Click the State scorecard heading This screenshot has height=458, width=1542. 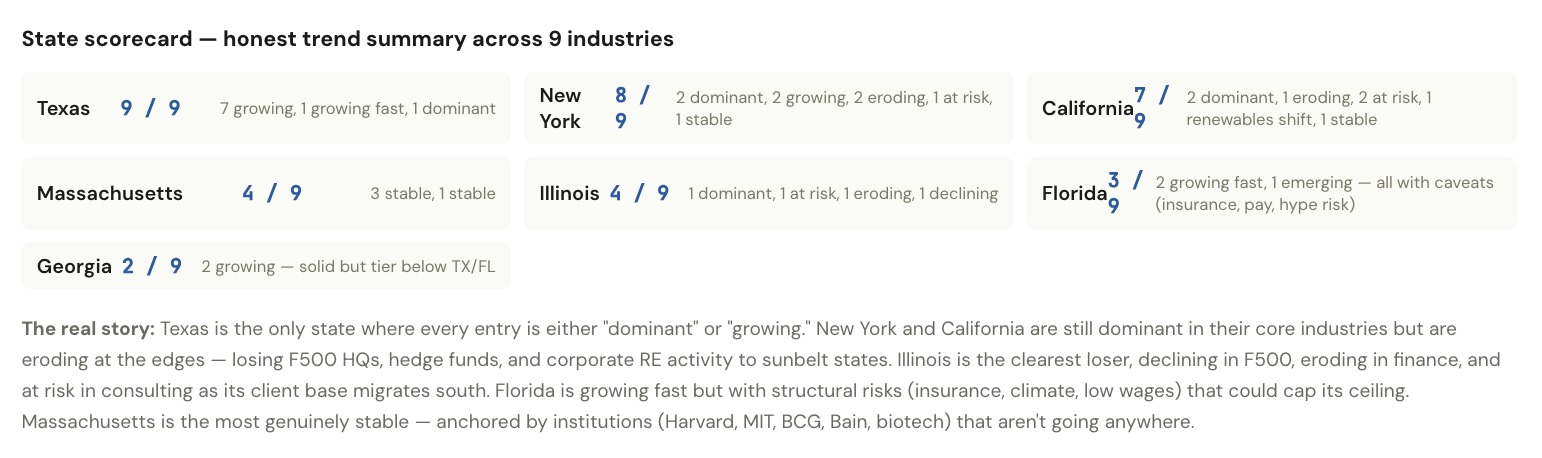(x=347, y=39)
